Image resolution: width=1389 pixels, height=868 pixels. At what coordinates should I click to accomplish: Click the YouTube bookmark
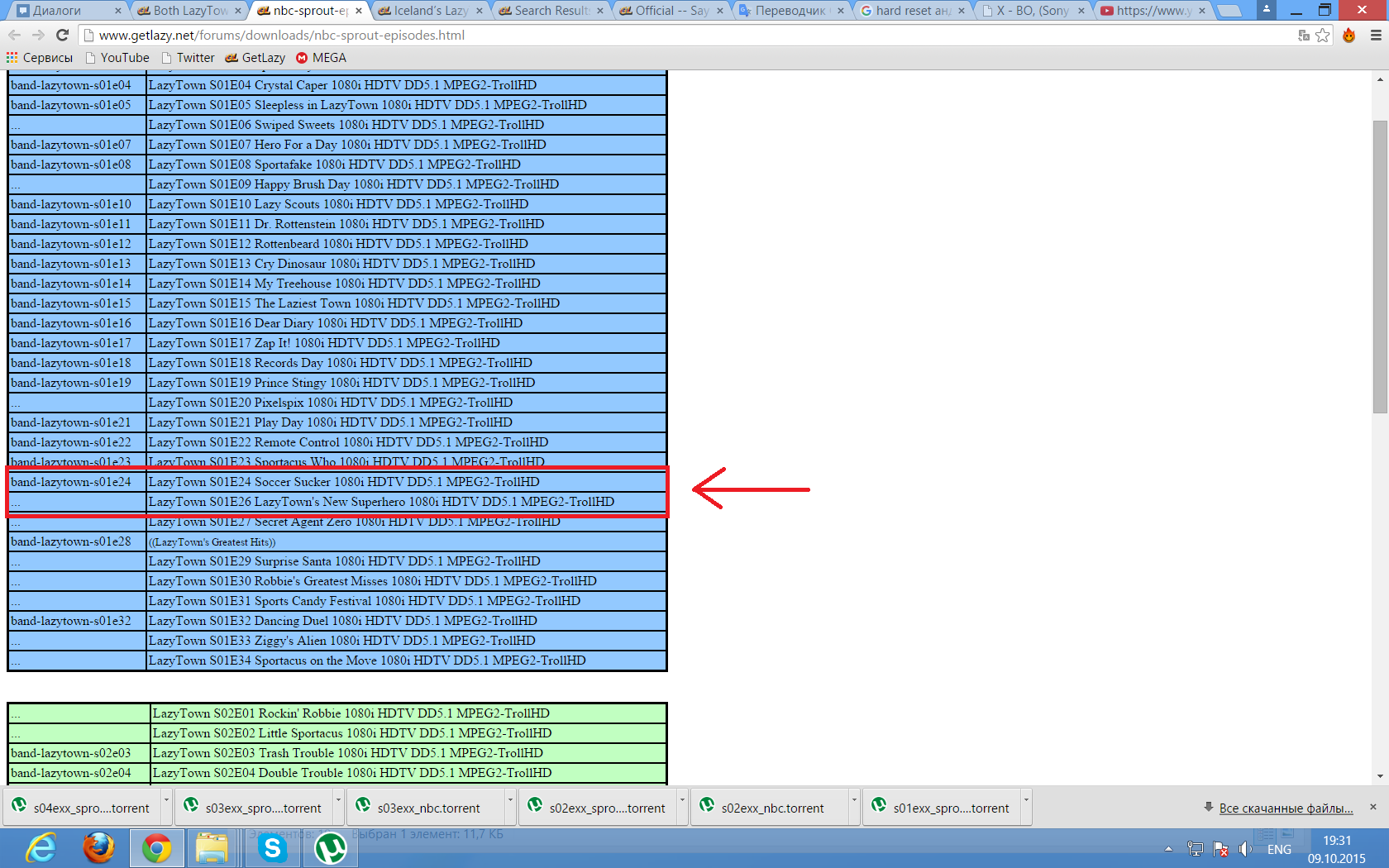tap(124, 58)
